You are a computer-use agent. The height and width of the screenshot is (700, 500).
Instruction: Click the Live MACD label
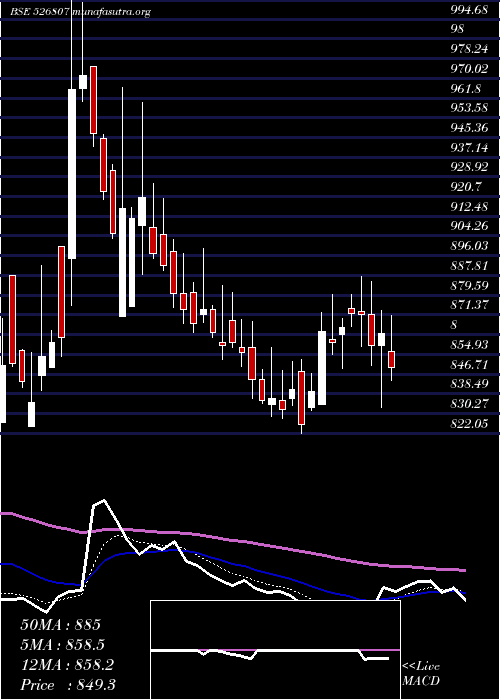click(x=421, y=674)
